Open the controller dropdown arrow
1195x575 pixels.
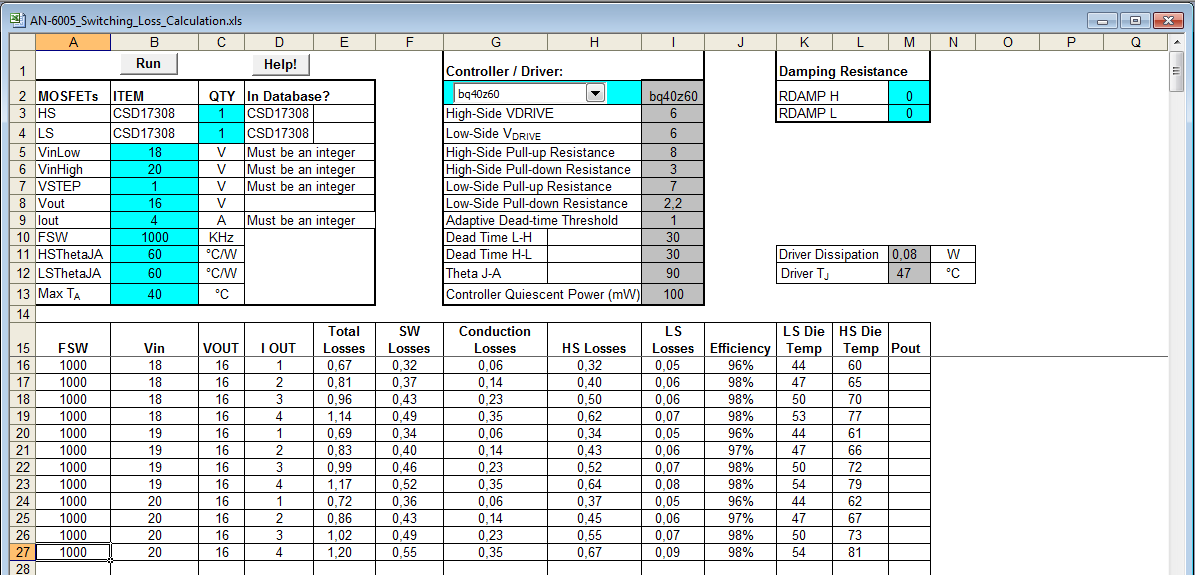click(595, 94)
